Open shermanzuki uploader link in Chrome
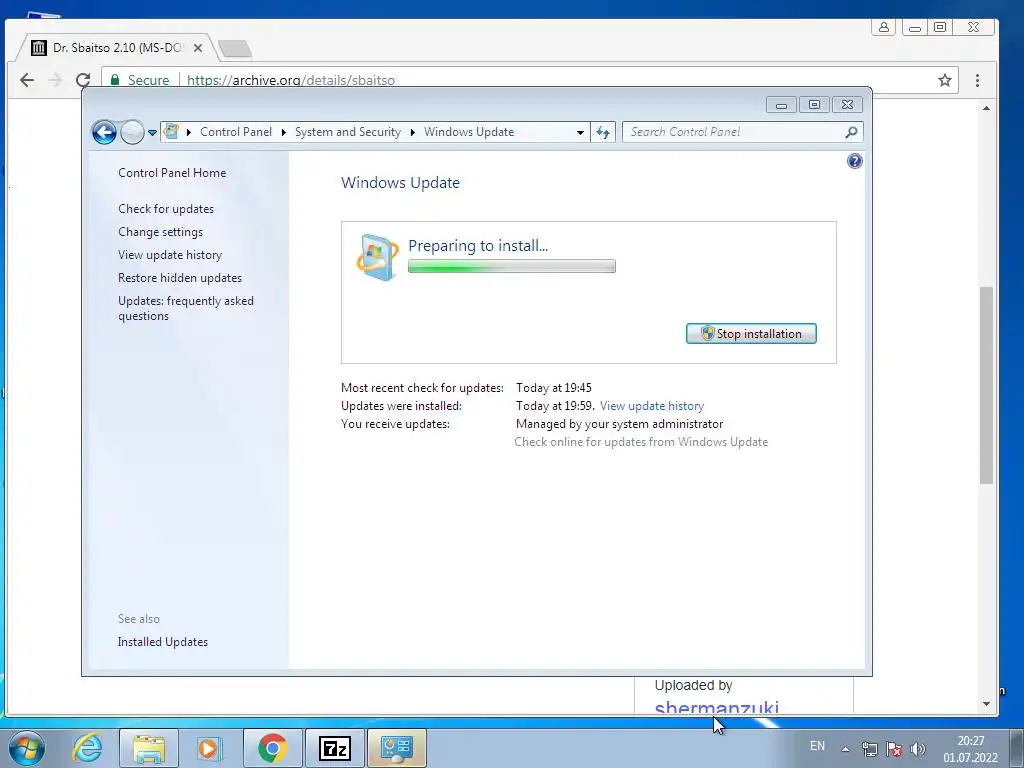1024x768 pixels. pos(716,708)
